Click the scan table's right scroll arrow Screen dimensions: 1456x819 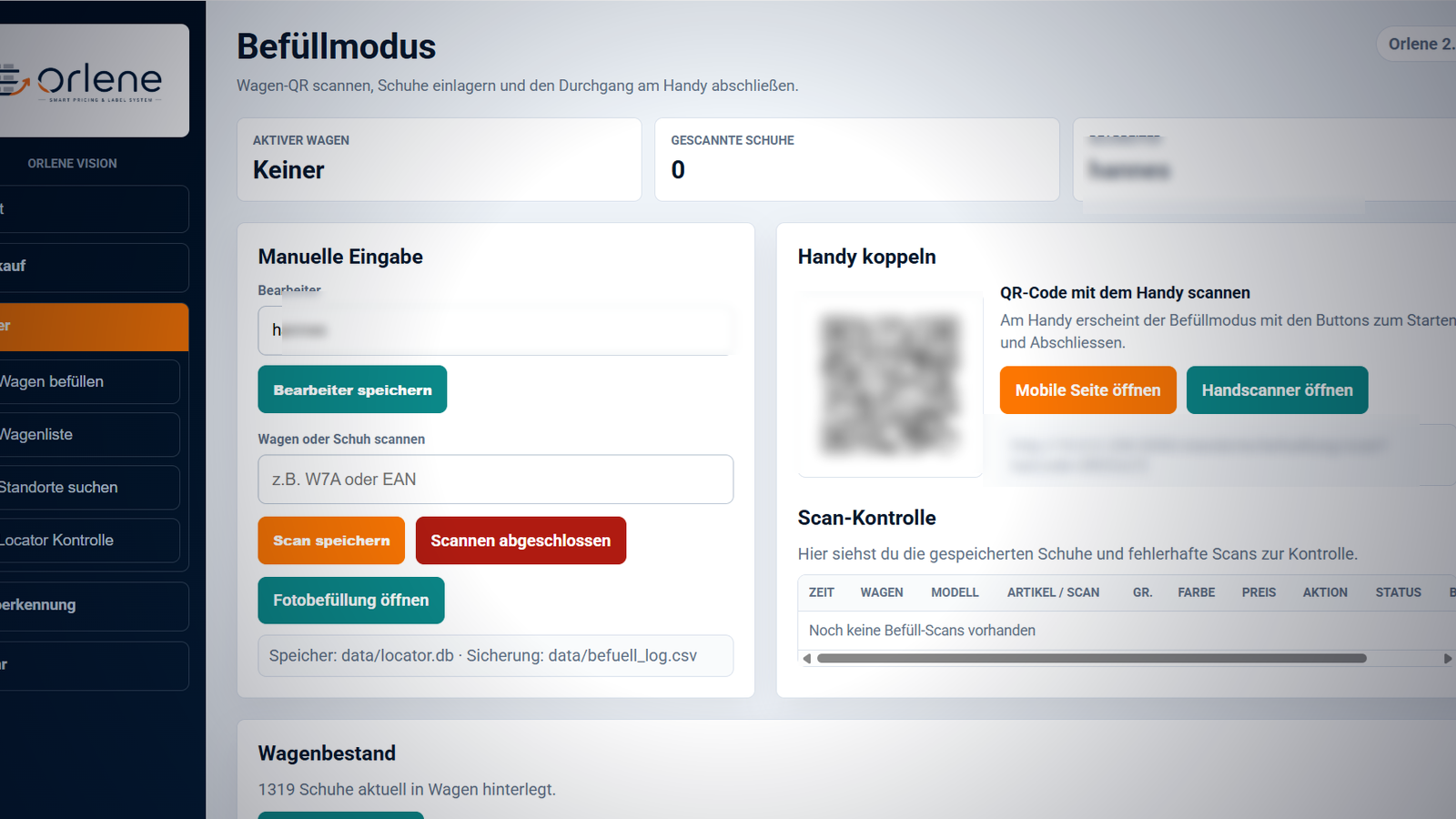tap(1447, 659)
